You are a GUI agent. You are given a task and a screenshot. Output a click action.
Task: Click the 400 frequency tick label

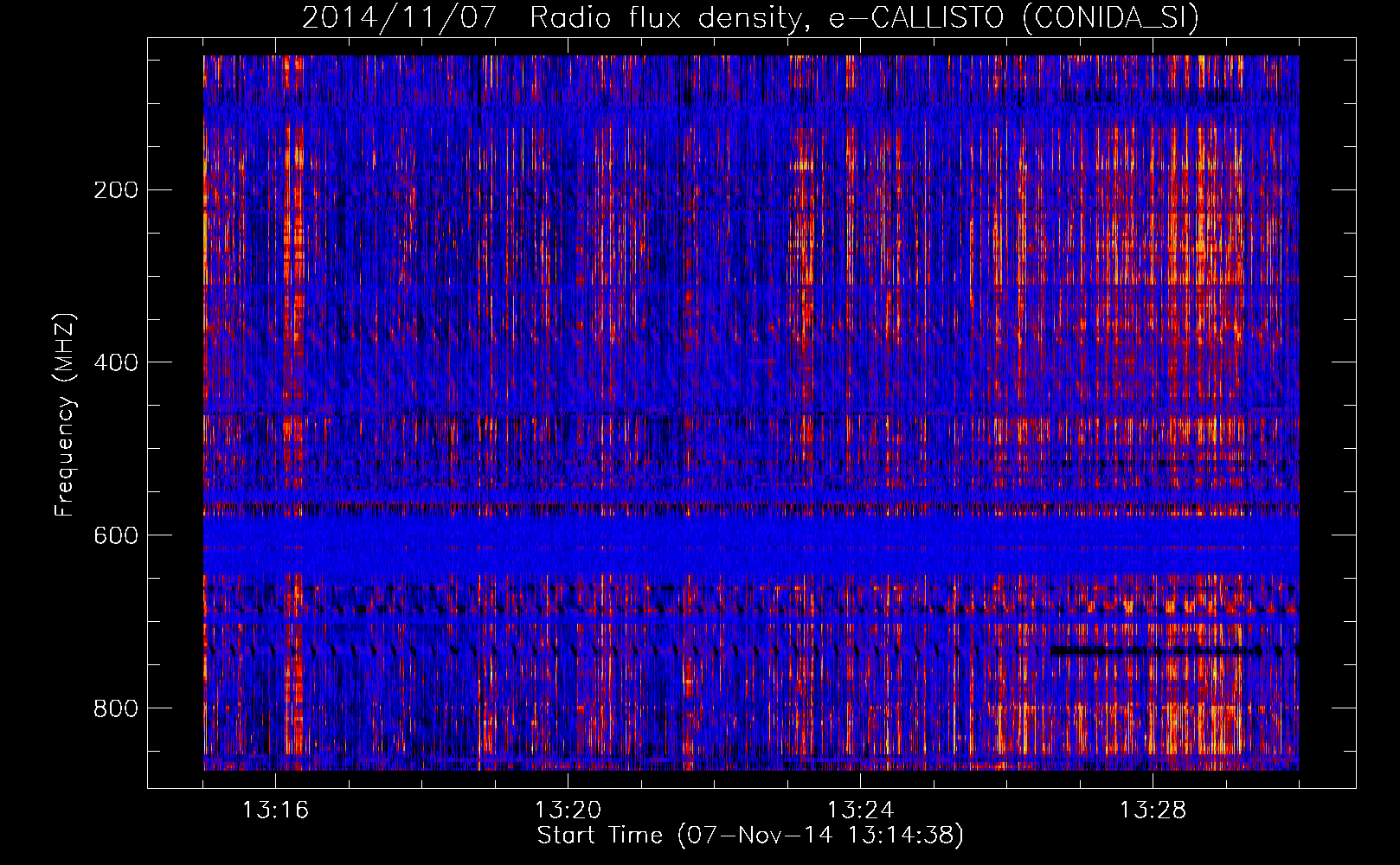[x=116, y=362]
